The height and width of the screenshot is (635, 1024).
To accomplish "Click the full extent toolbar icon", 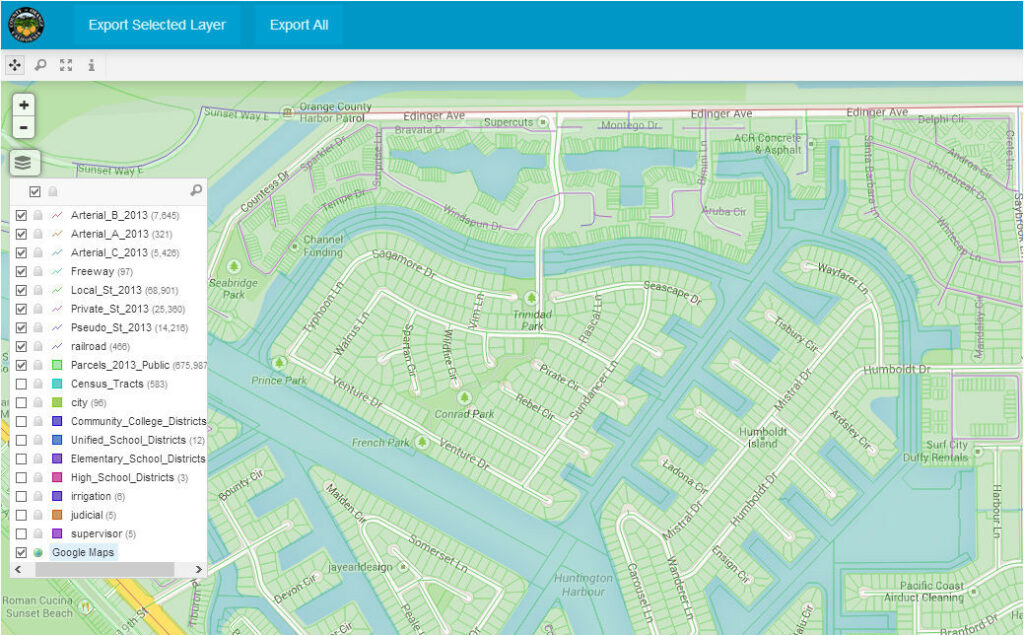I will click(66, 64).
